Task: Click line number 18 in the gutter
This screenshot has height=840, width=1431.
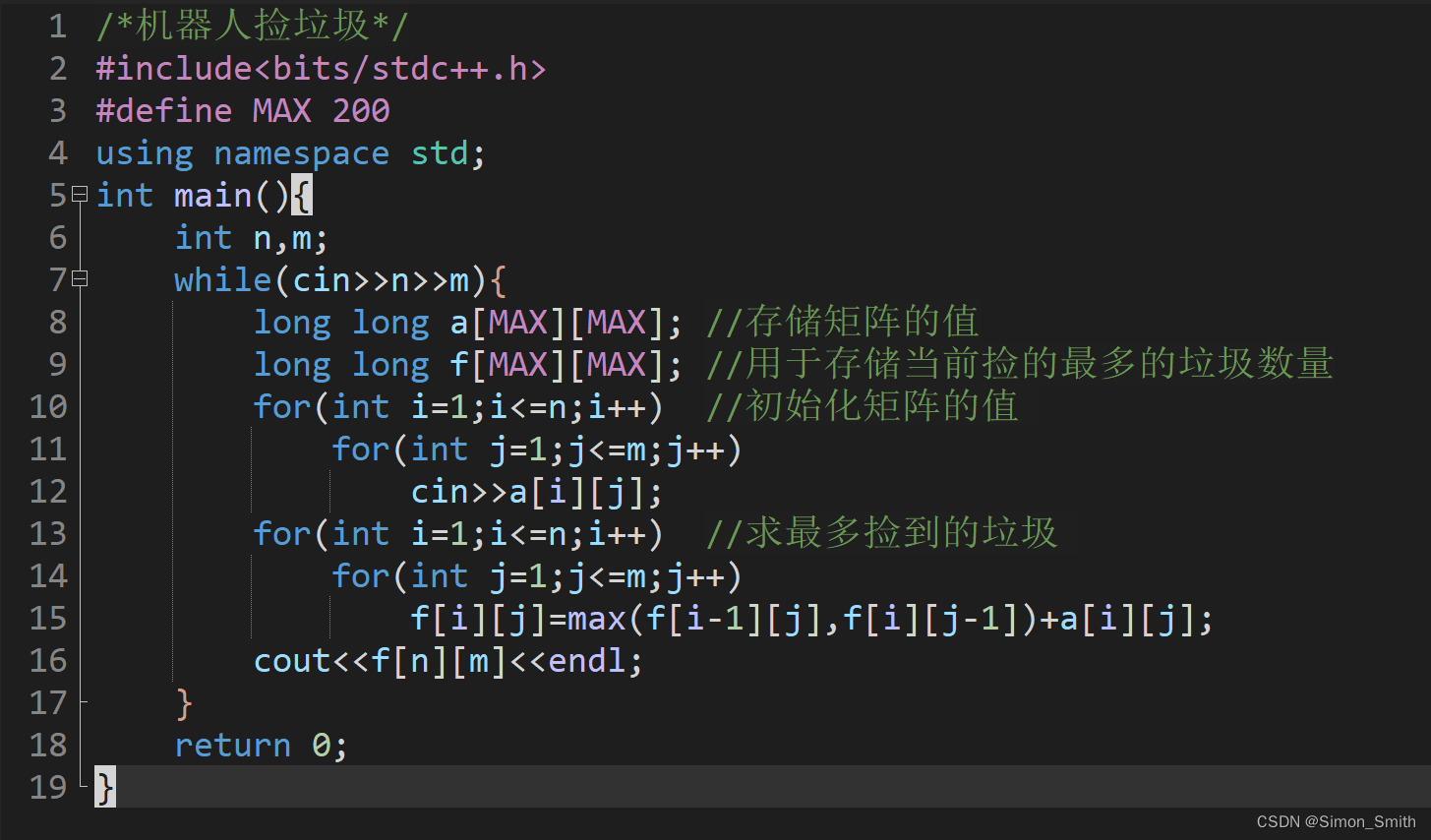Action: [x=48, y=746]
